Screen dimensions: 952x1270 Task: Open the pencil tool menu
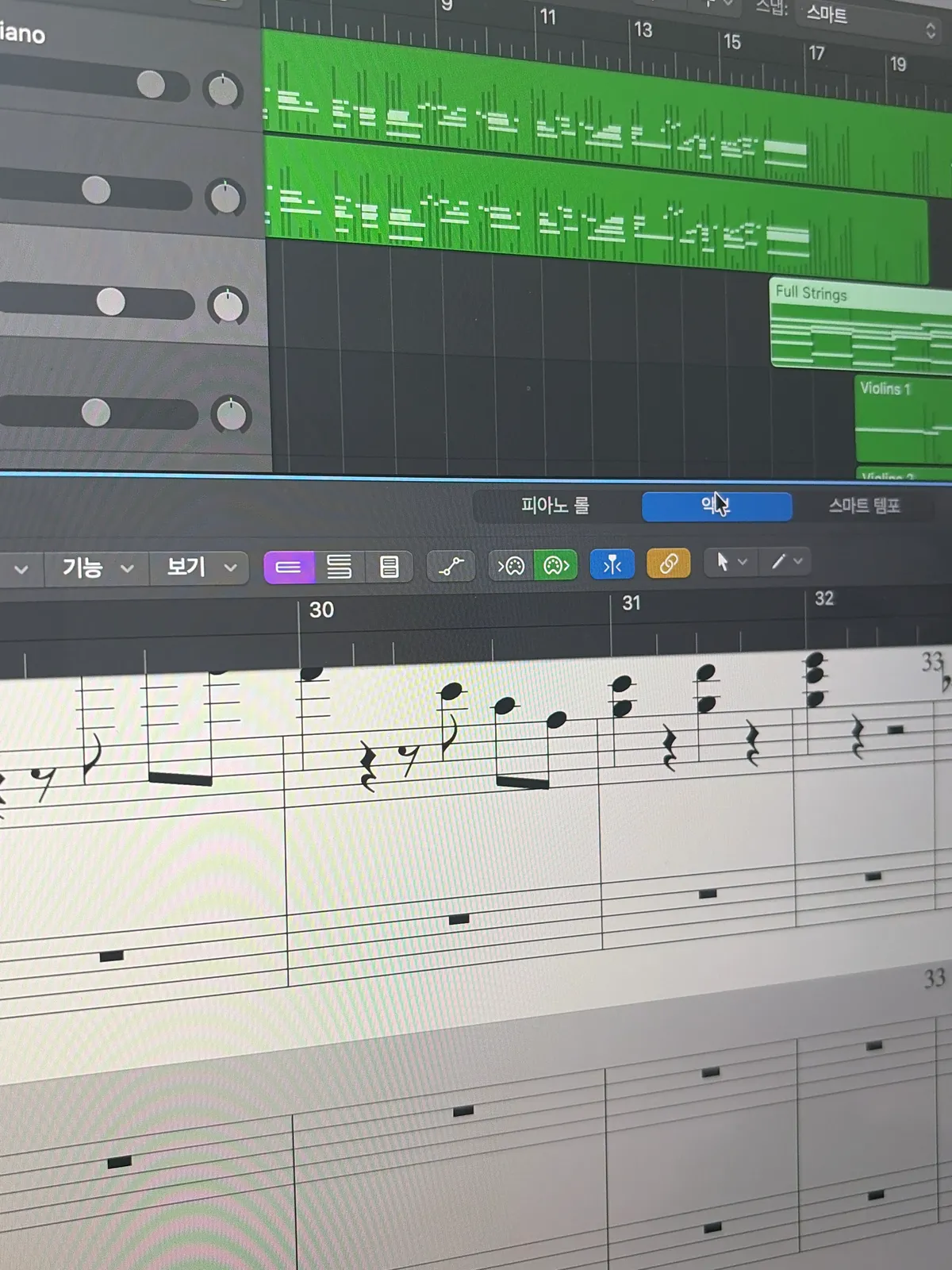point(787,561)
